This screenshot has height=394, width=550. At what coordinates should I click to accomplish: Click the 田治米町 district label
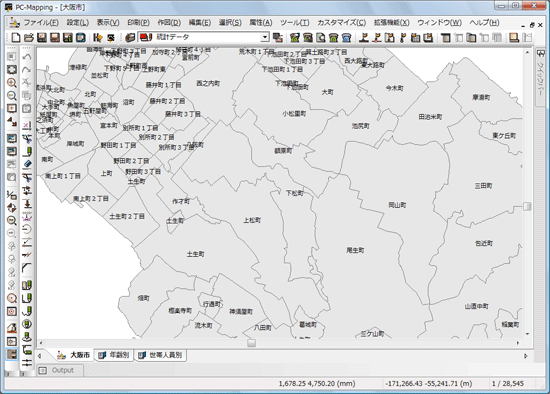(x=430, y=117)
